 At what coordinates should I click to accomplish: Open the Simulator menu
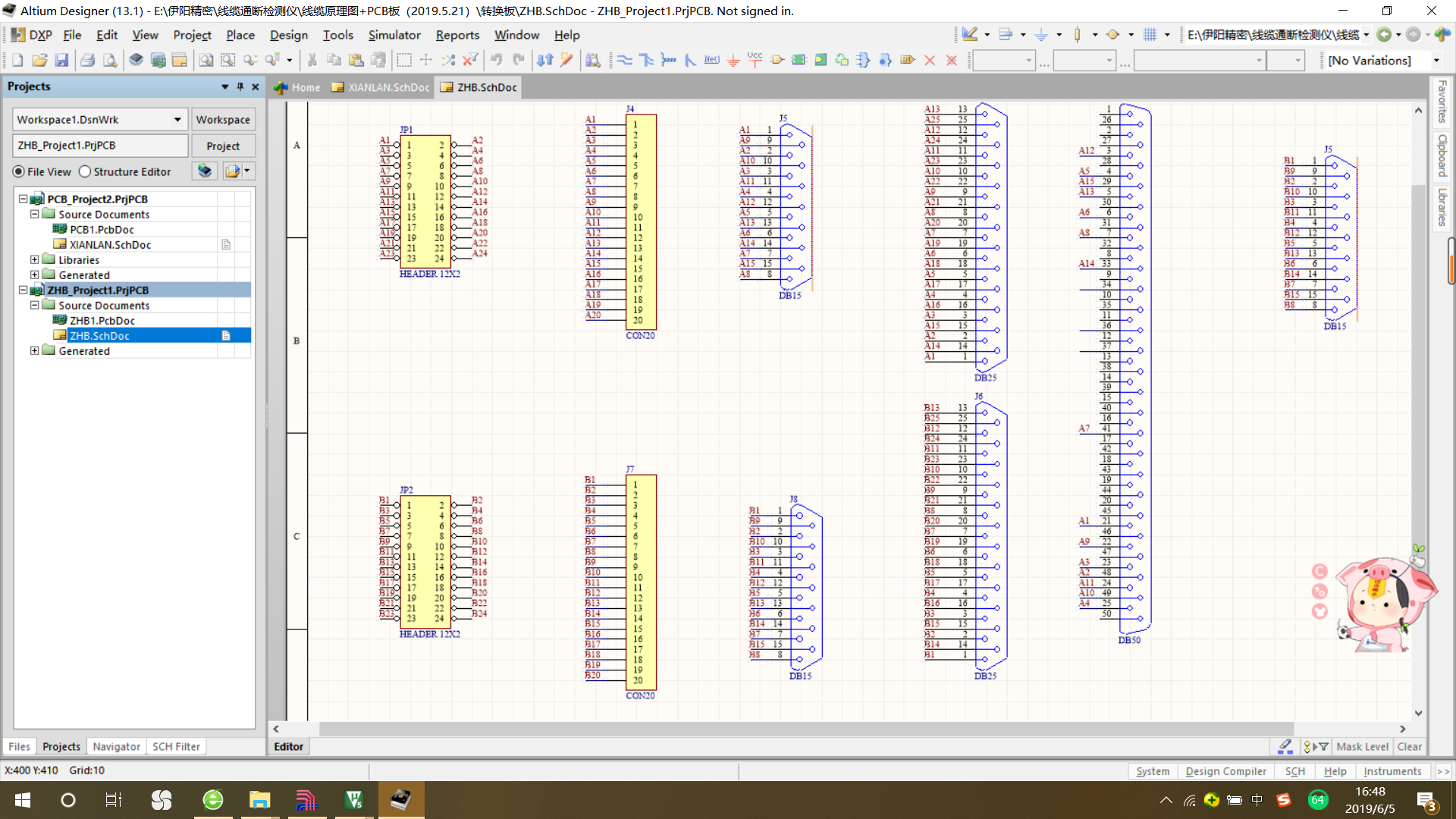pyautogui.click(x=394, y=35)
